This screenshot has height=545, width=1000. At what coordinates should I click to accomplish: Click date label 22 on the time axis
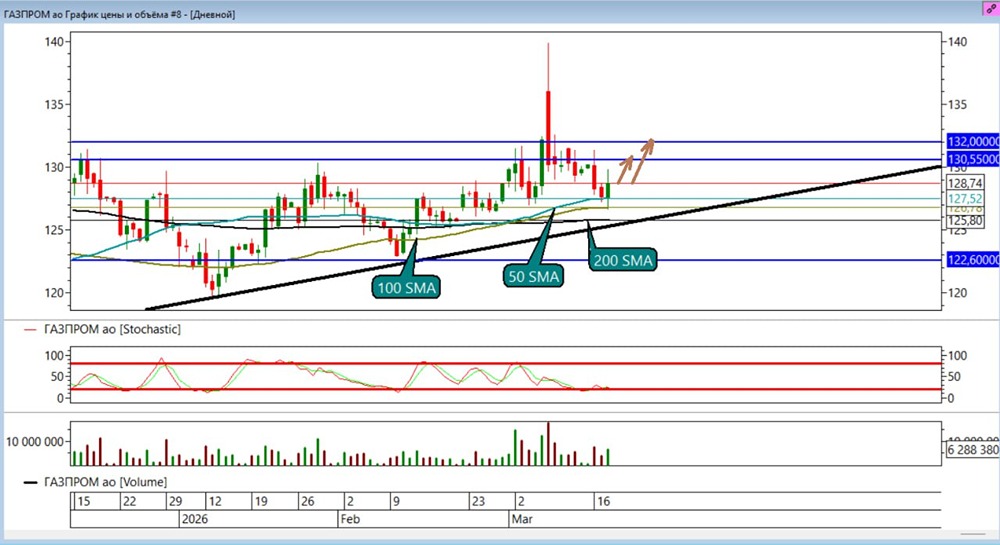tap(129, 501)
